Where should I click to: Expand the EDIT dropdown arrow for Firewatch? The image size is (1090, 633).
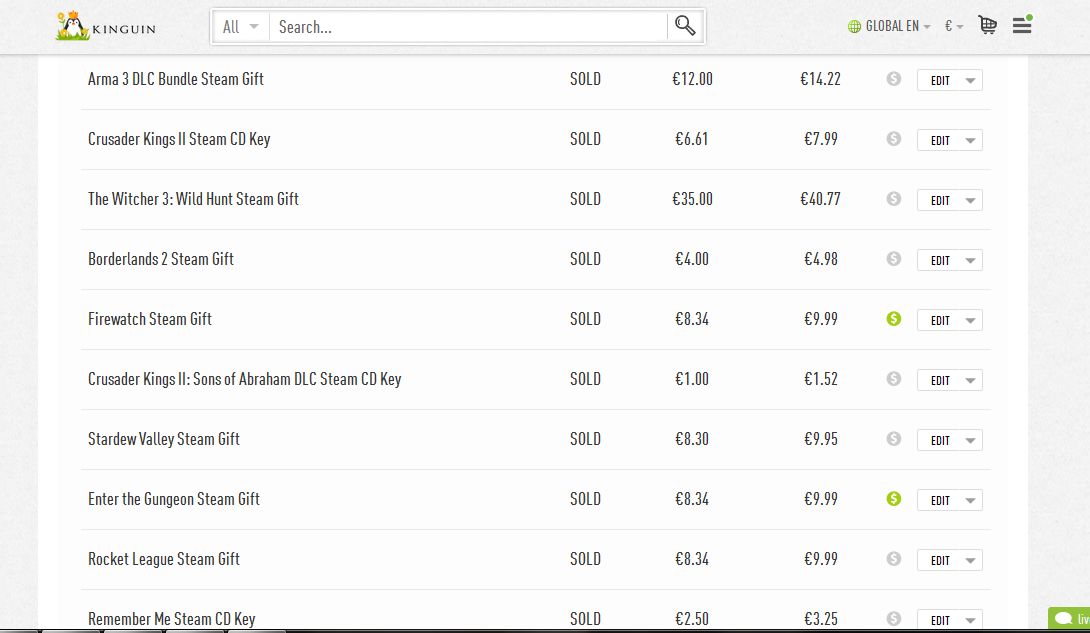[x=970, y=320]
